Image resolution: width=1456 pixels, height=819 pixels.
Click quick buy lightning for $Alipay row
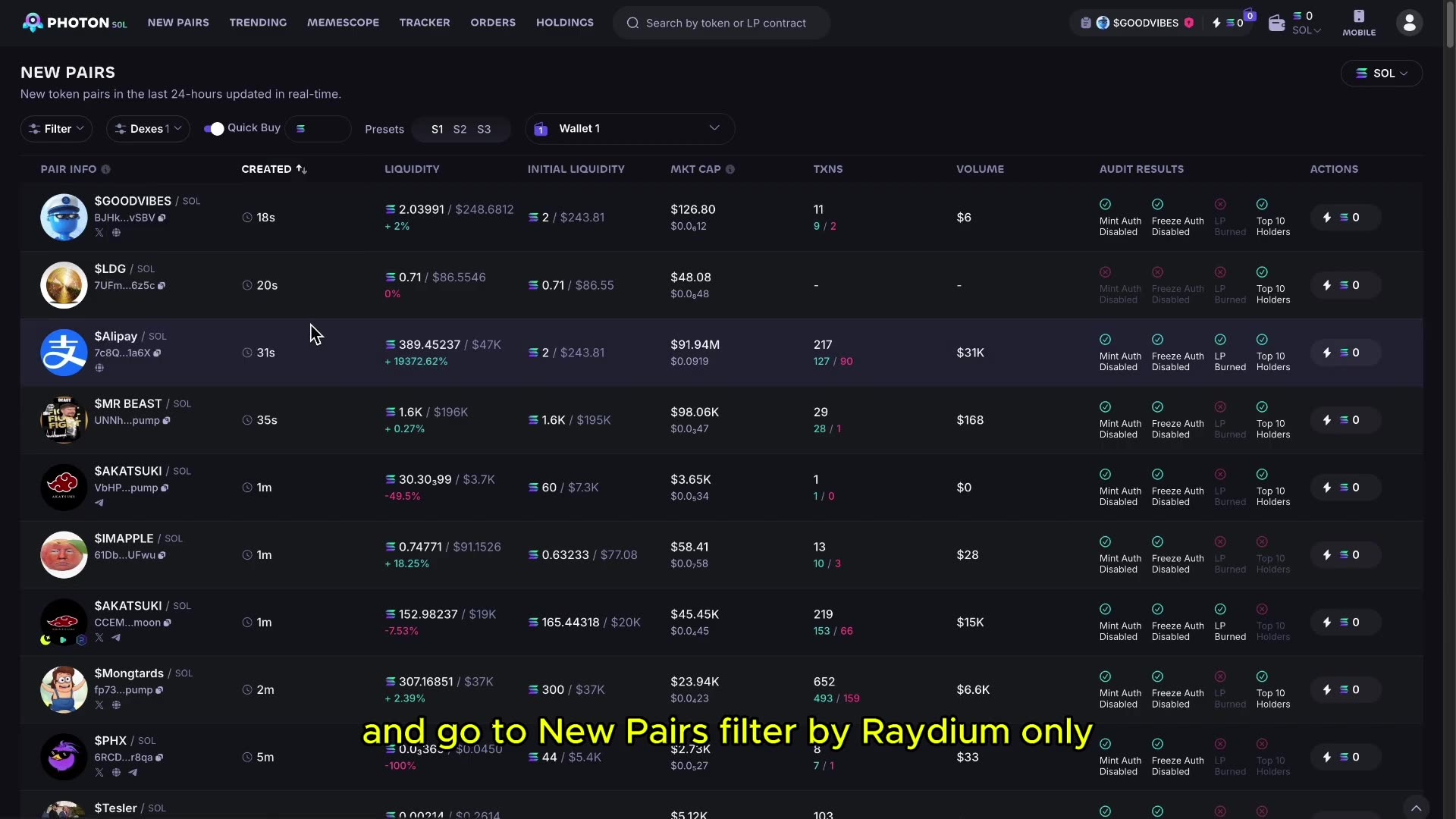[1327, 353]
